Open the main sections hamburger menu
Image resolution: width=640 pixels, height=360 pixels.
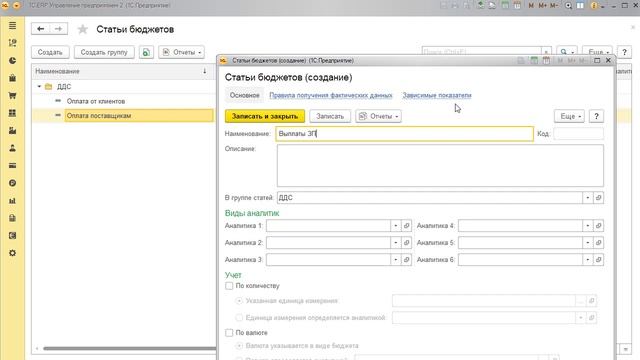pyautogui.click(x=12, y=25)
